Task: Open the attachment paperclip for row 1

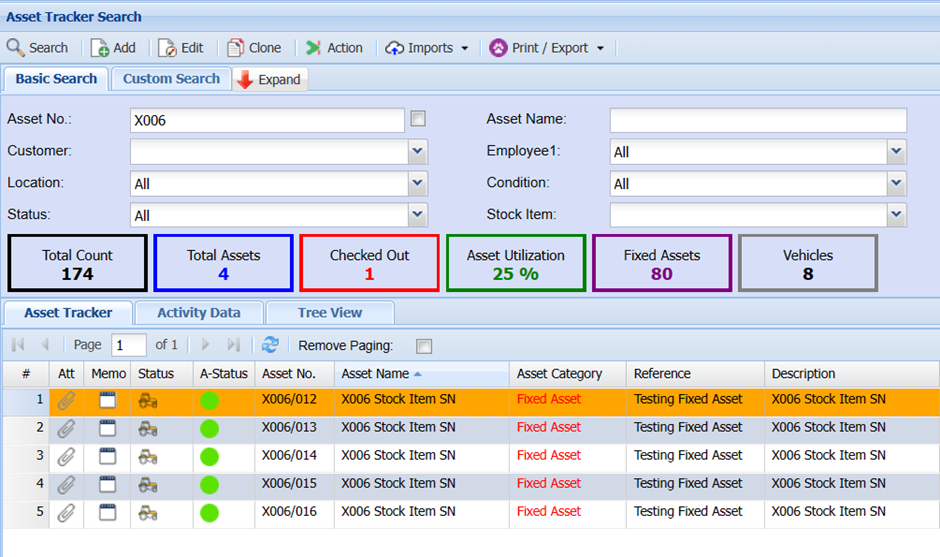Action: (66, 400)
